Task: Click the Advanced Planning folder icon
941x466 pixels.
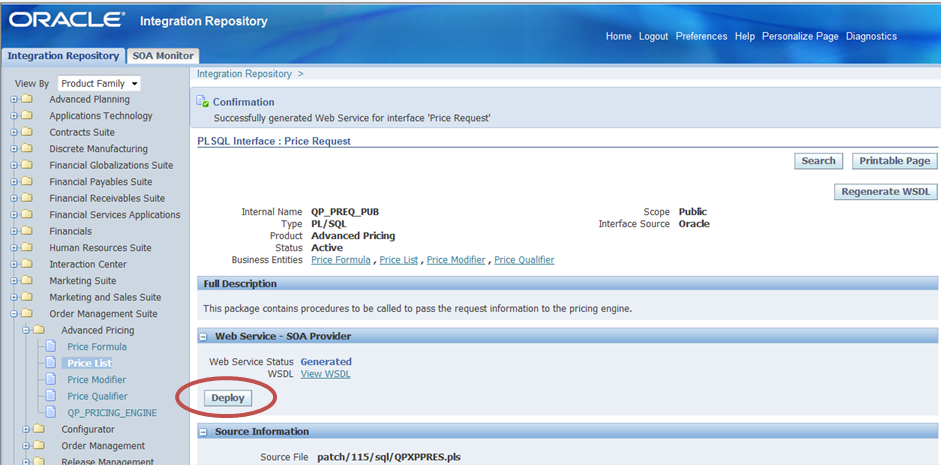Action: (27, 100)
